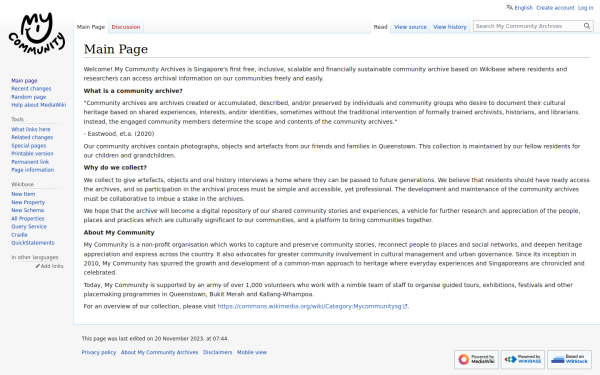
Task: Open Special pages link
Action: point(29,146)
